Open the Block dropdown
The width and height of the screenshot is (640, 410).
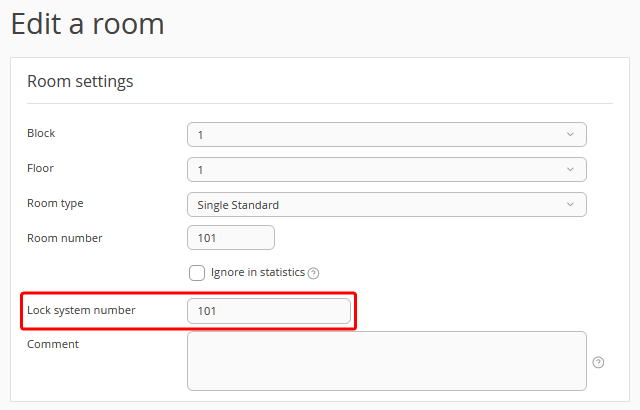[386, 134]
